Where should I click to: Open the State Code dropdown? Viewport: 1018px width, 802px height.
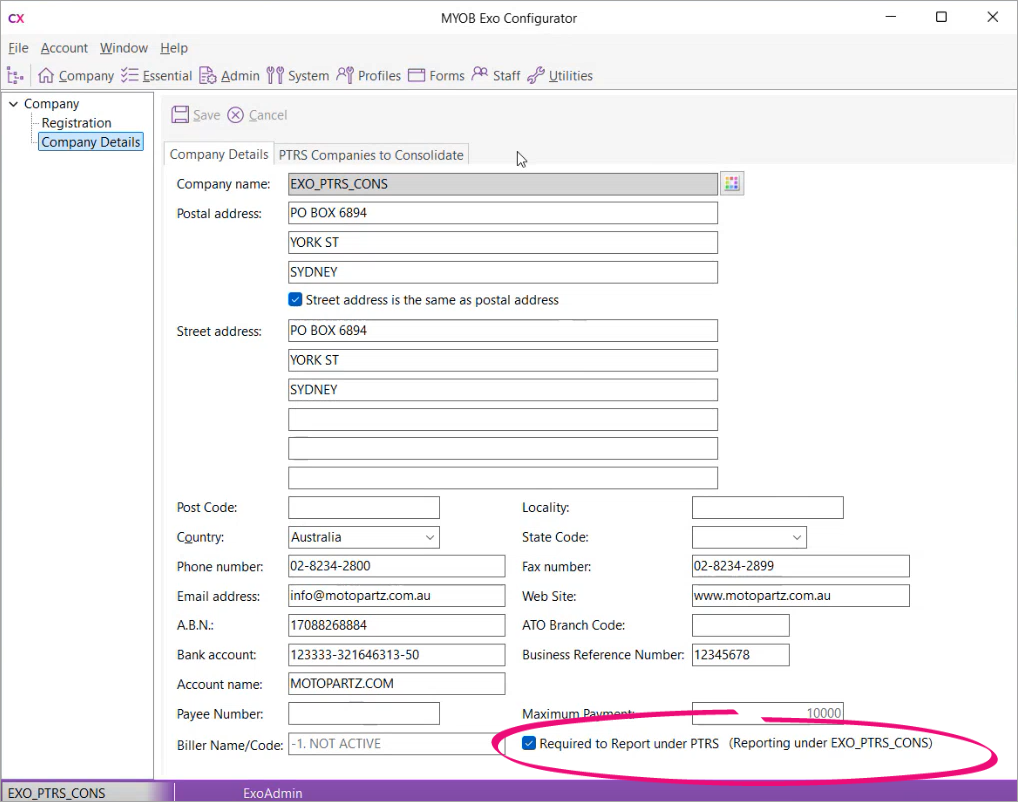tap(749, 537)
